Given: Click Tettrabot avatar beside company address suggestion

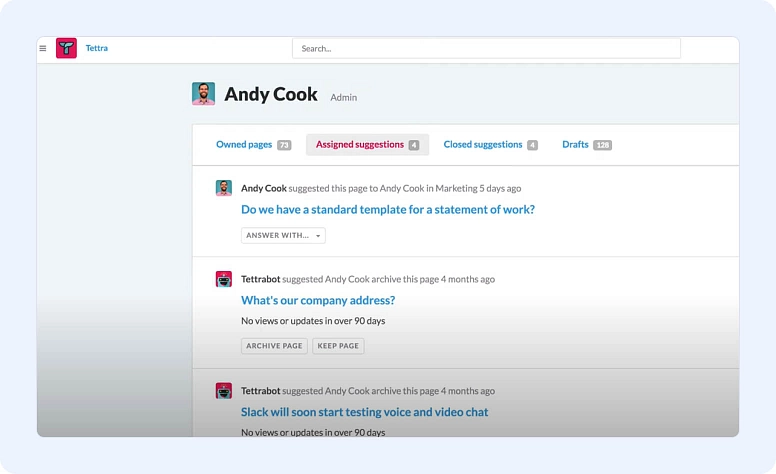Looking at the screenshot, I should pos(224,279).
